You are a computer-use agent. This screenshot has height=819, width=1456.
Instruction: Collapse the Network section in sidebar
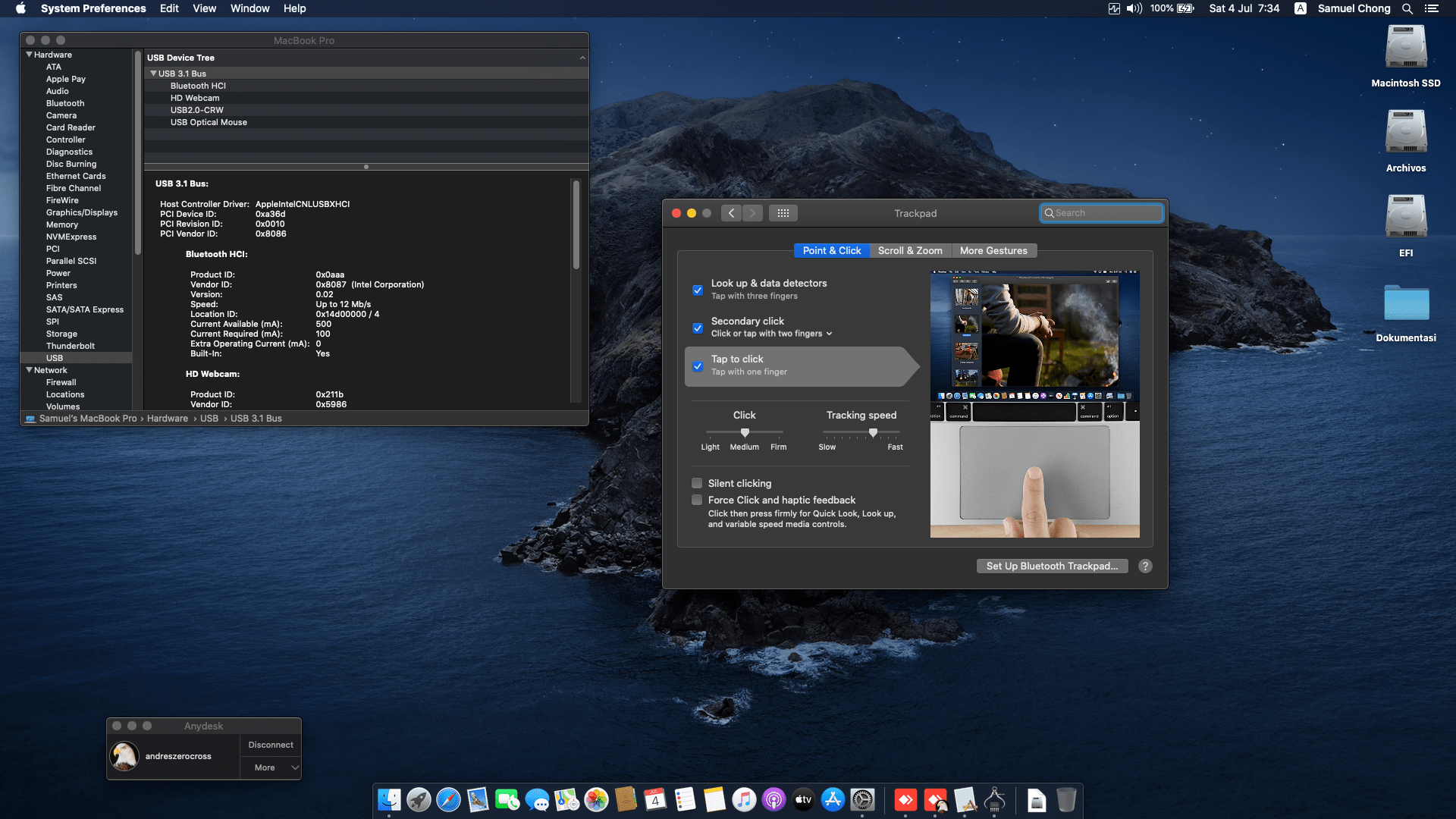(x=29, y=370)
